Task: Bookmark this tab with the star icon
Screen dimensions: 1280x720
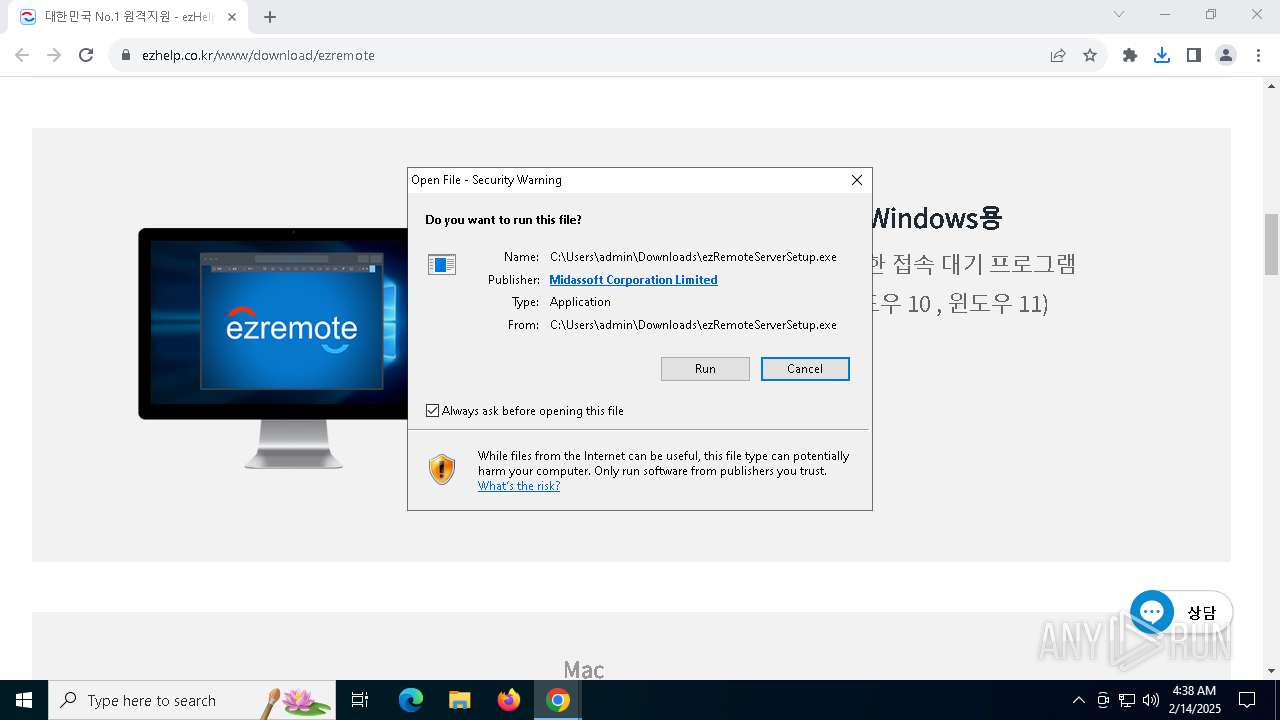Action: pyautogui.click(x=1090, y=55)
